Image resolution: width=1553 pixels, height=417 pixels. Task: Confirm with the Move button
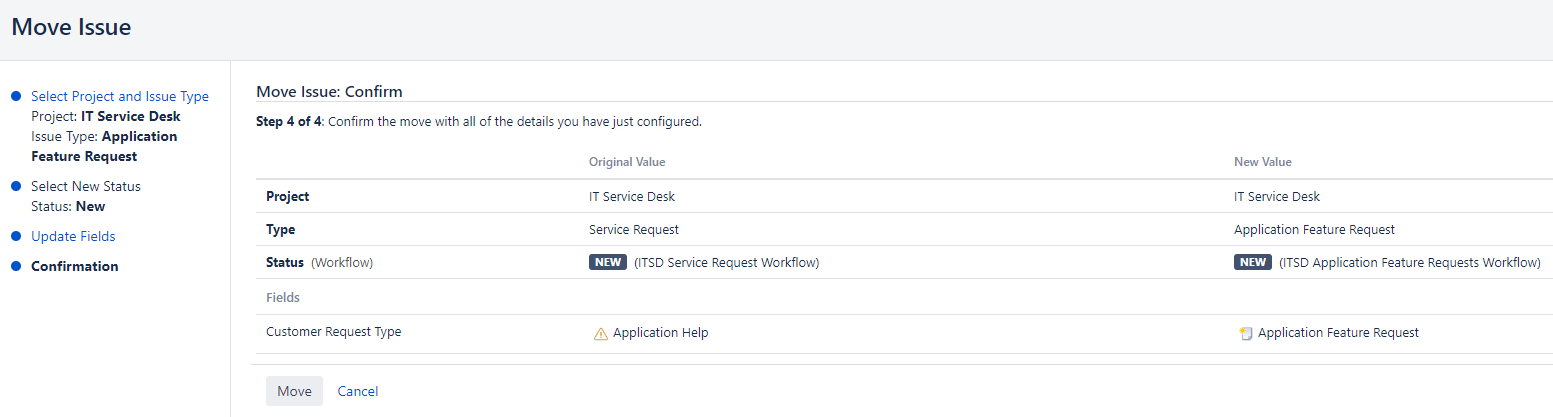click(x=294, y=391)
